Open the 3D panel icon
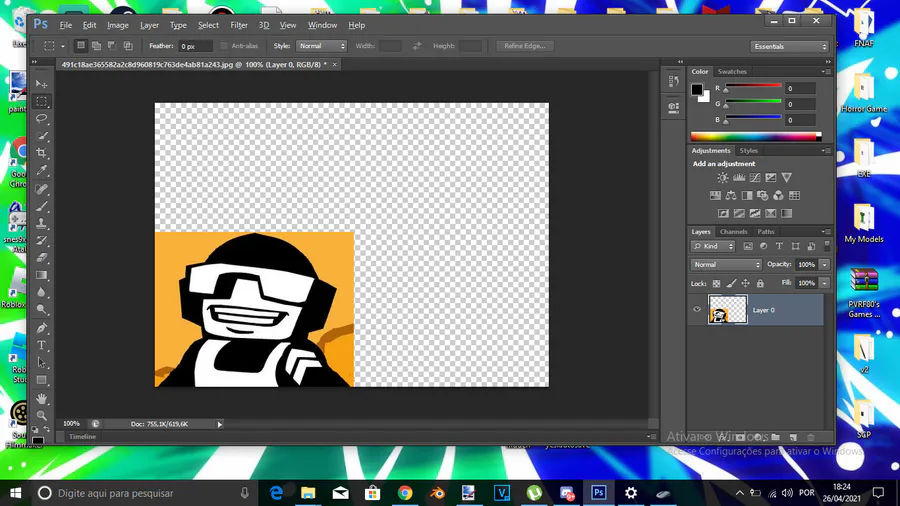The image size is (900, 506). (x=674, y=107)
